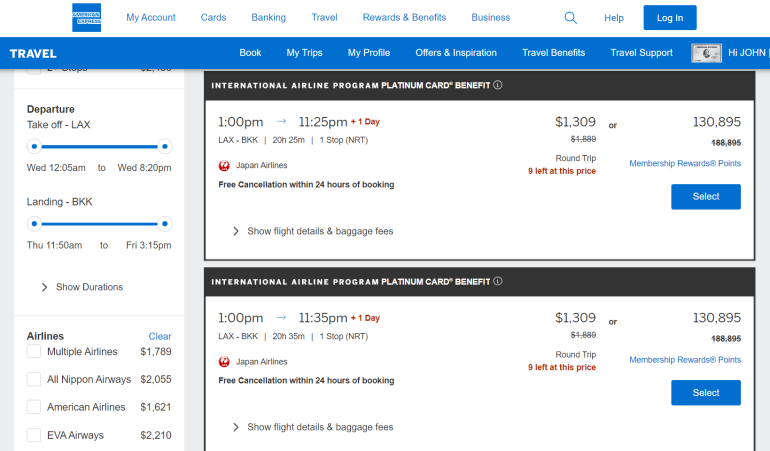770x451 pixels.
Task: Click info icon on first Platinum Card Benefit banner
Action: coord(498,85)
